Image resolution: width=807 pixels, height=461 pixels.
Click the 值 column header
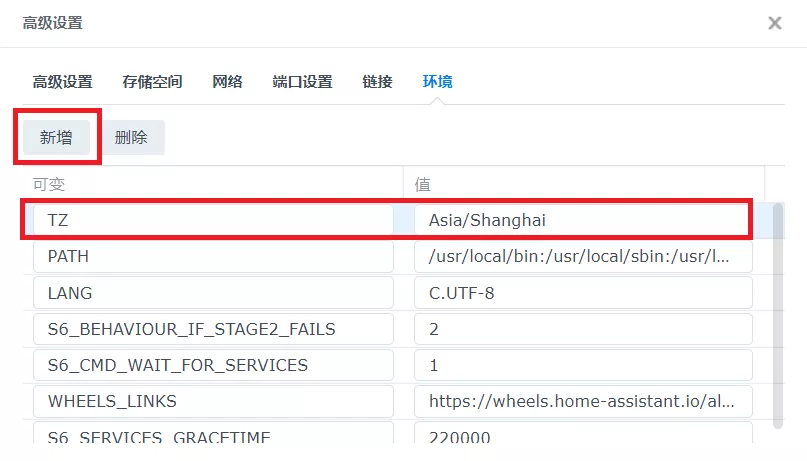pos(584,184)
